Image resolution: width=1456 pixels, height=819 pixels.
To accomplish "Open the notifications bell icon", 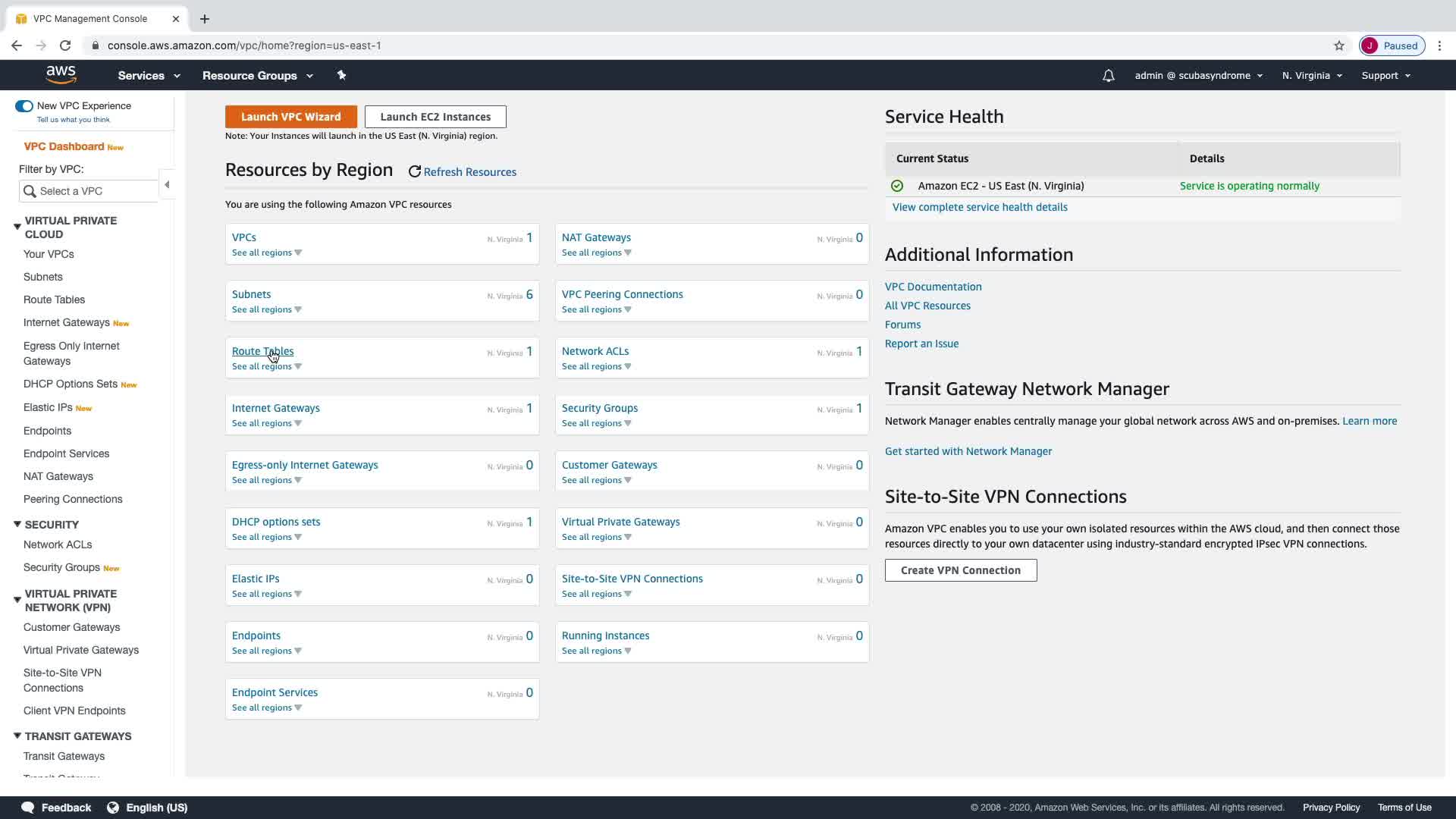I will point(1108,76).
